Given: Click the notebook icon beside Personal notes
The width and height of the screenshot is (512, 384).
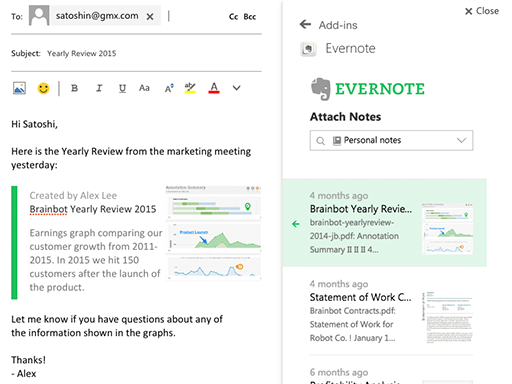Looking at the screenshot, I should click(337, 141).
